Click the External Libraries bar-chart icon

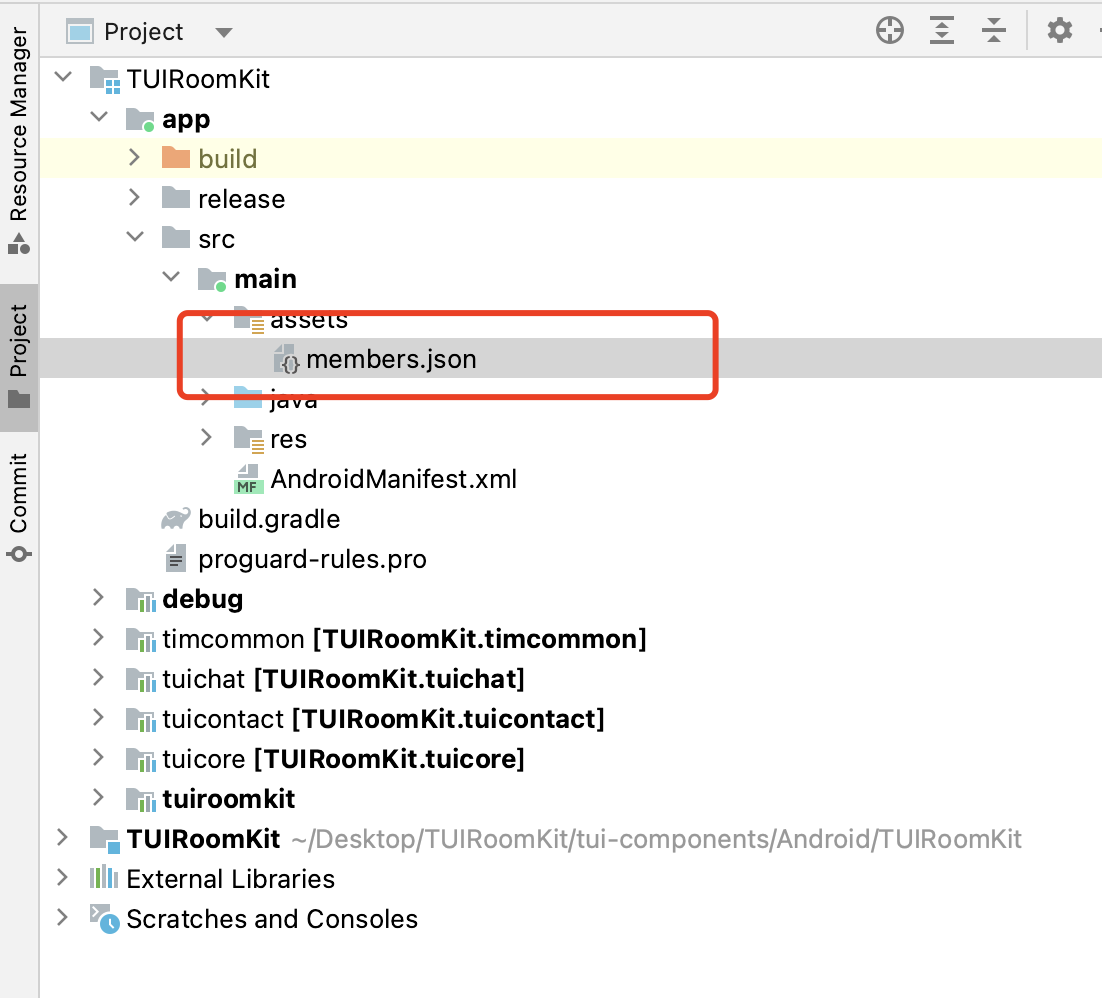[x=104, y=877]
